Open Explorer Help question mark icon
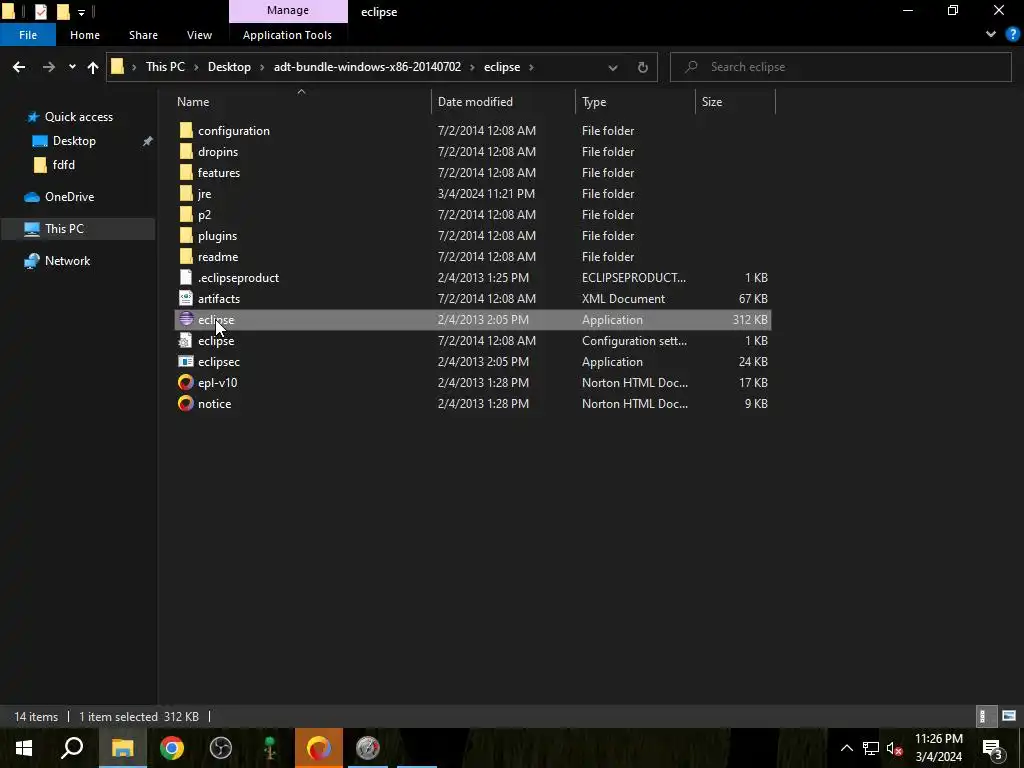This screenshot has width=1024, height=768. [1012, 35]
